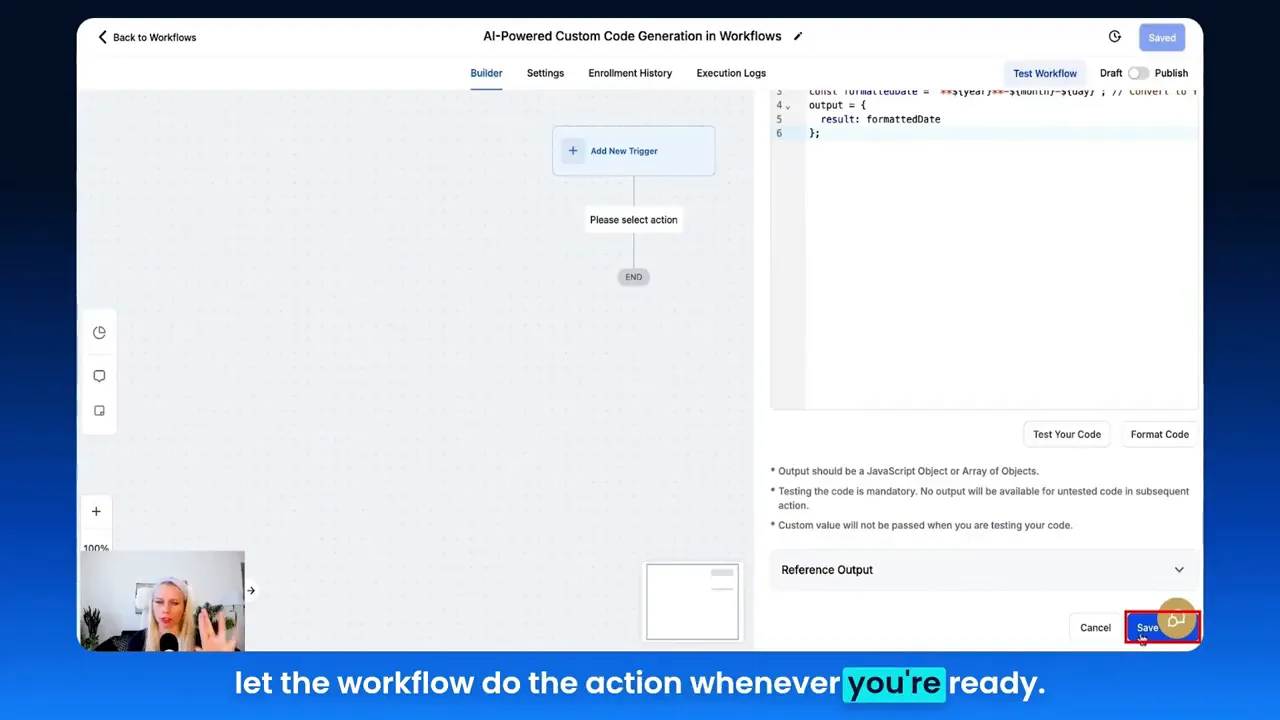Expand the Reference Output section chevron

coord(1179,570)
